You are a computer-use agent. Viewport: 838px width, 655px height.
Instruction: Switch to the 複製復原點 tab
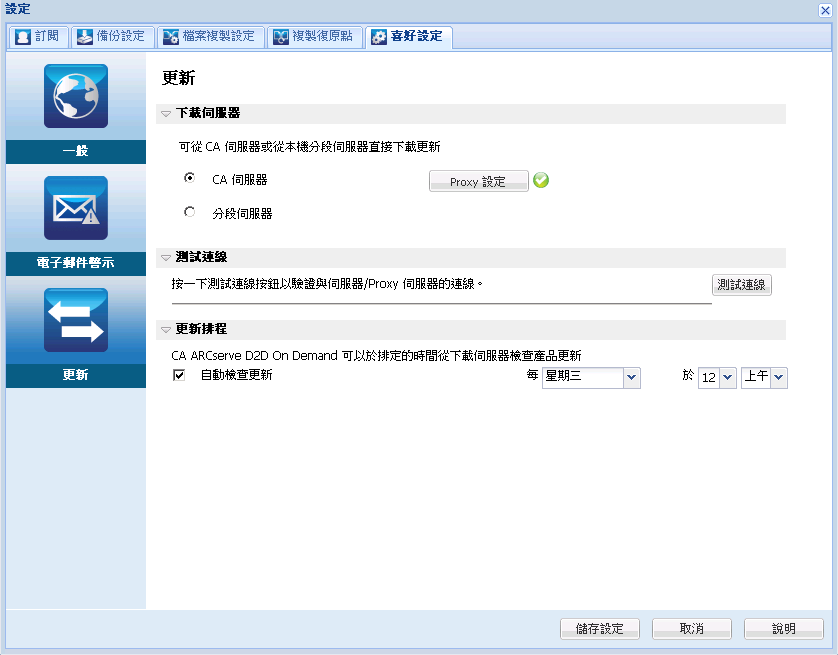click(x=315, y=37)
